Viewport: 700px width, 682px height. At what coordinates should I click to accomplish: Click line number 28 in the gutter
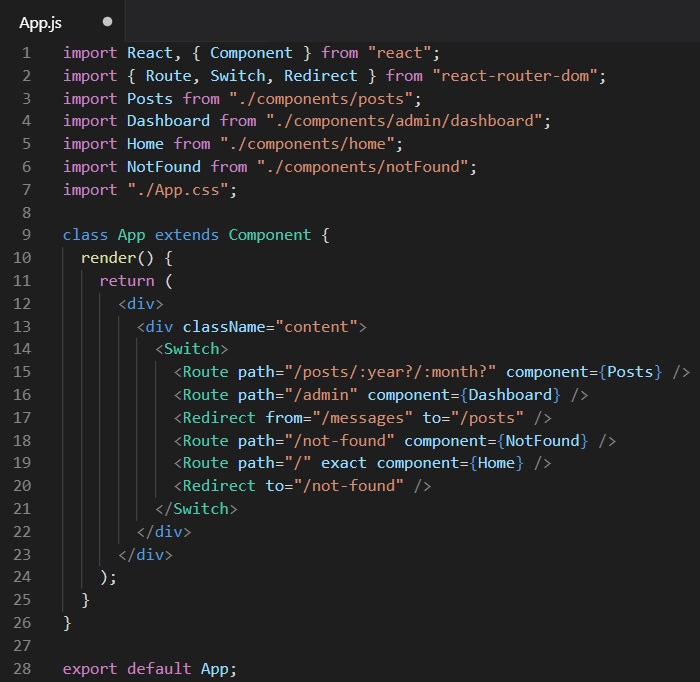[x=25, y=668]
